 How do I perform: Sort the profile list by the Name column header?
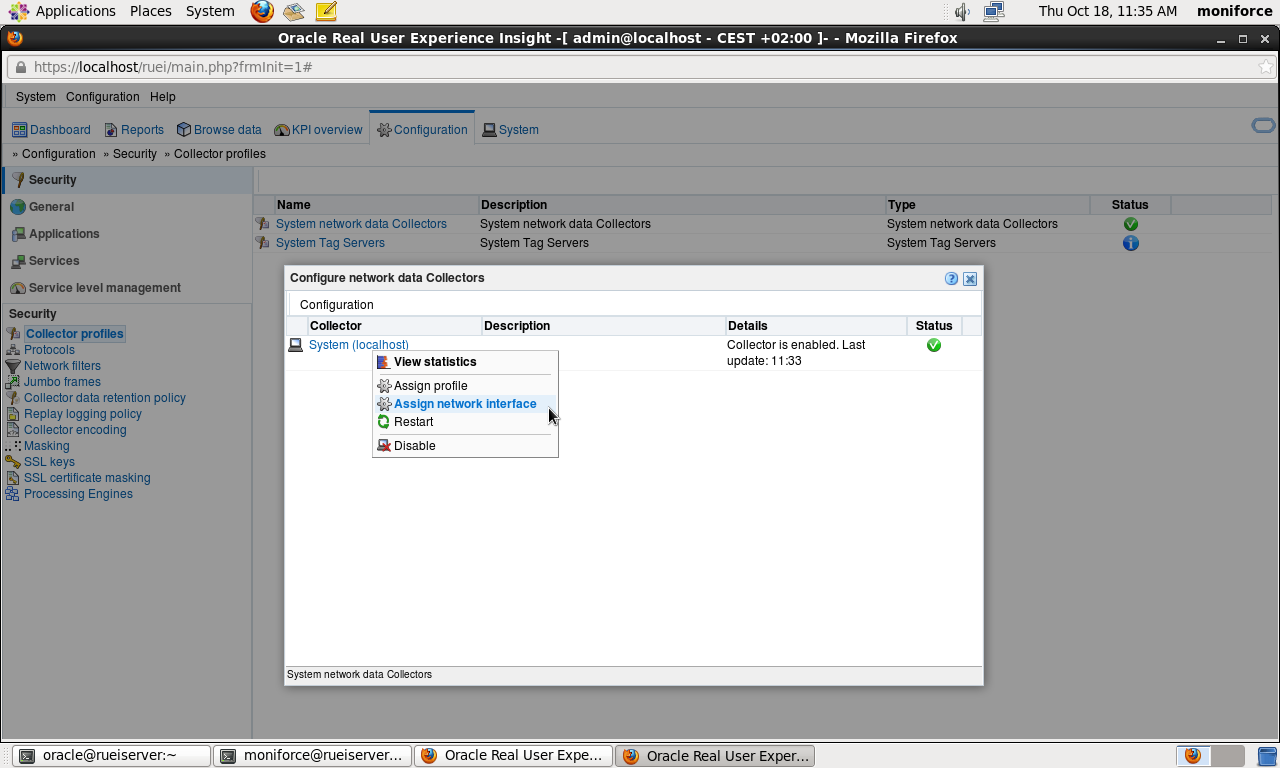[377, 205]
